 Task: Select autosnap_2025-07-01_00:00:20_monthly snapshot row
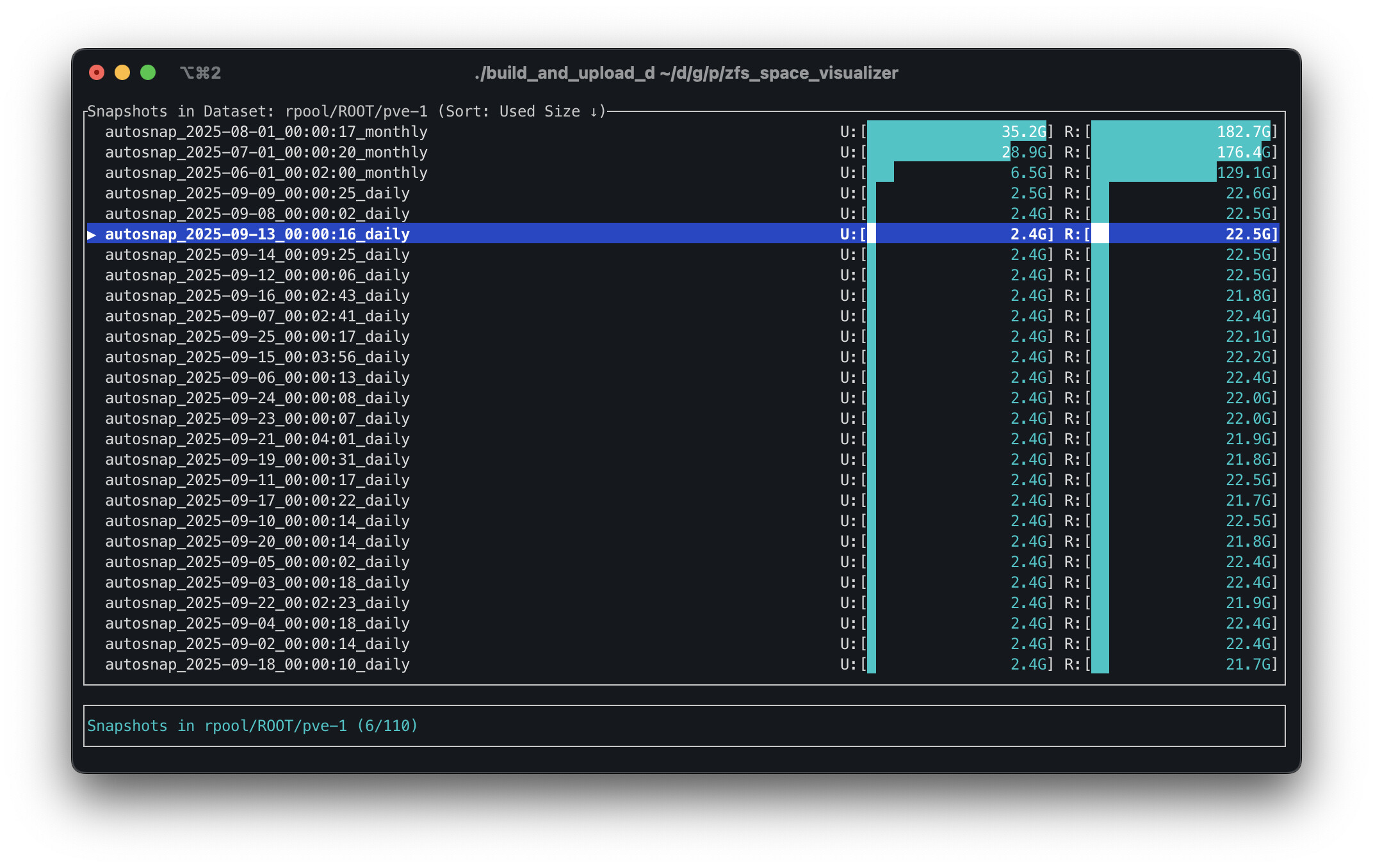coord(266,152)
